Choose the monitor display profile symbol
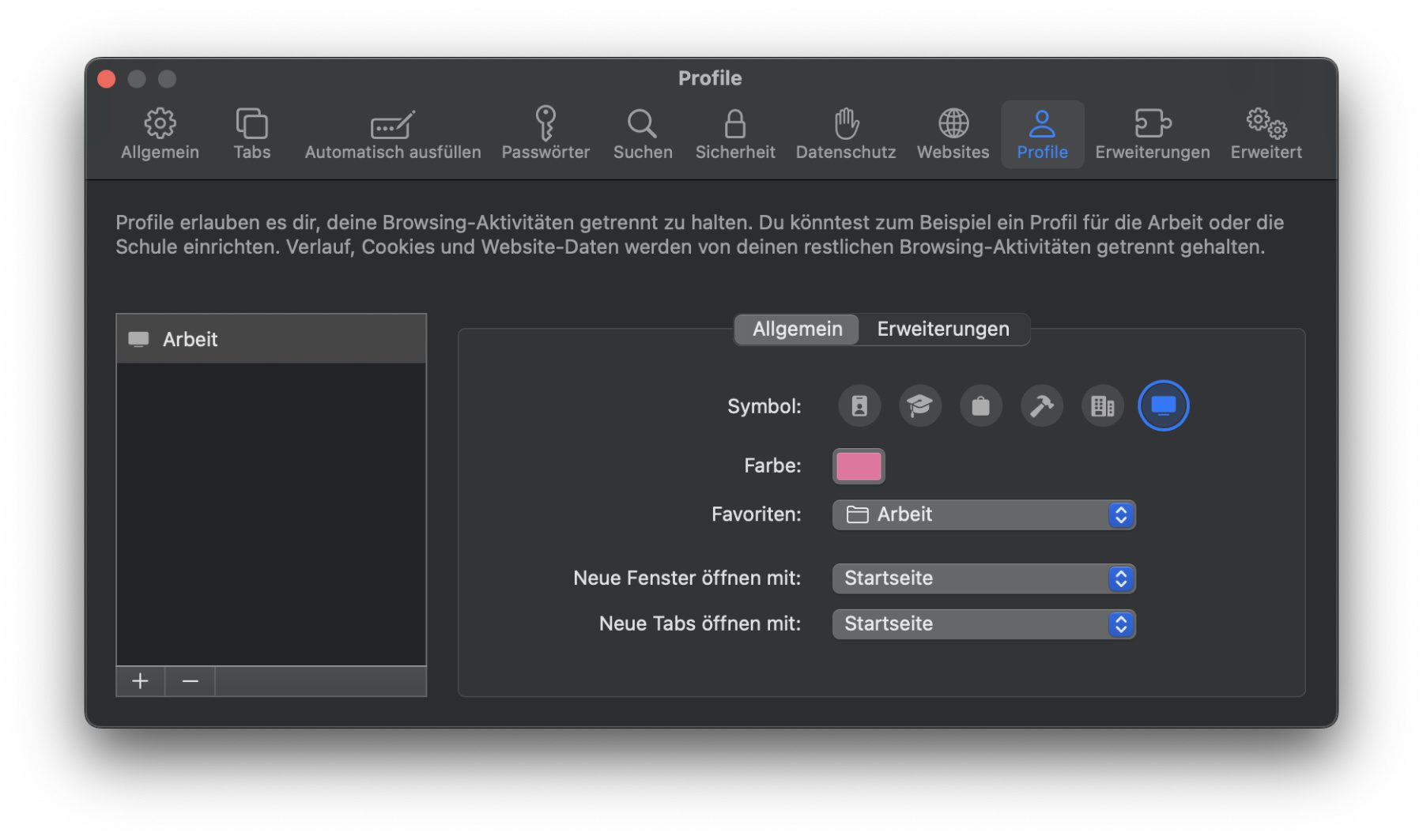The height and width of the screenshot is (840, 1423). (1164, 406)
